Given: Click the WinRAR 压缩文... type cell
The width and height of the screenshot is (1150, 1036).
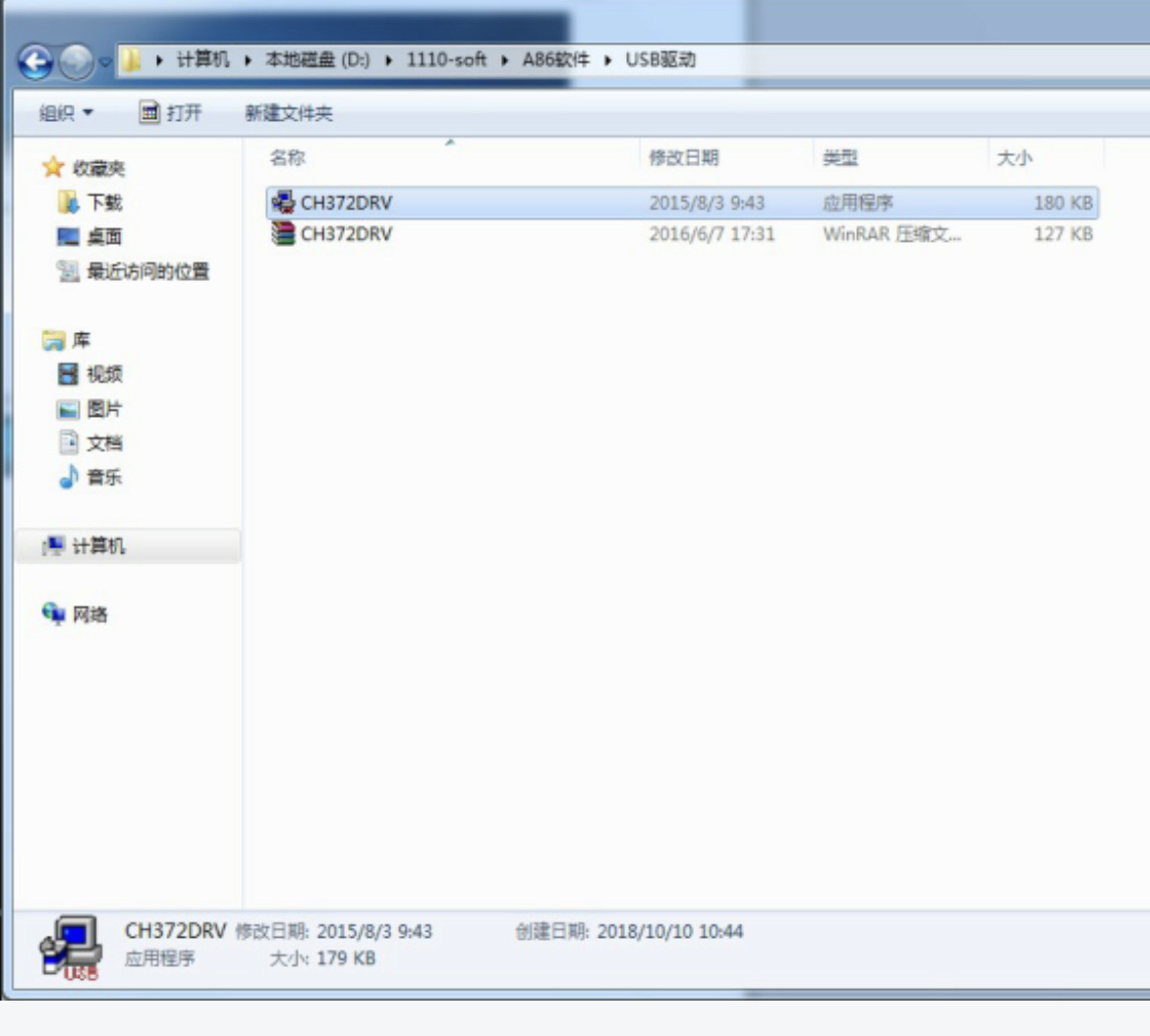Looking at the screenshot, I should 891,234.
